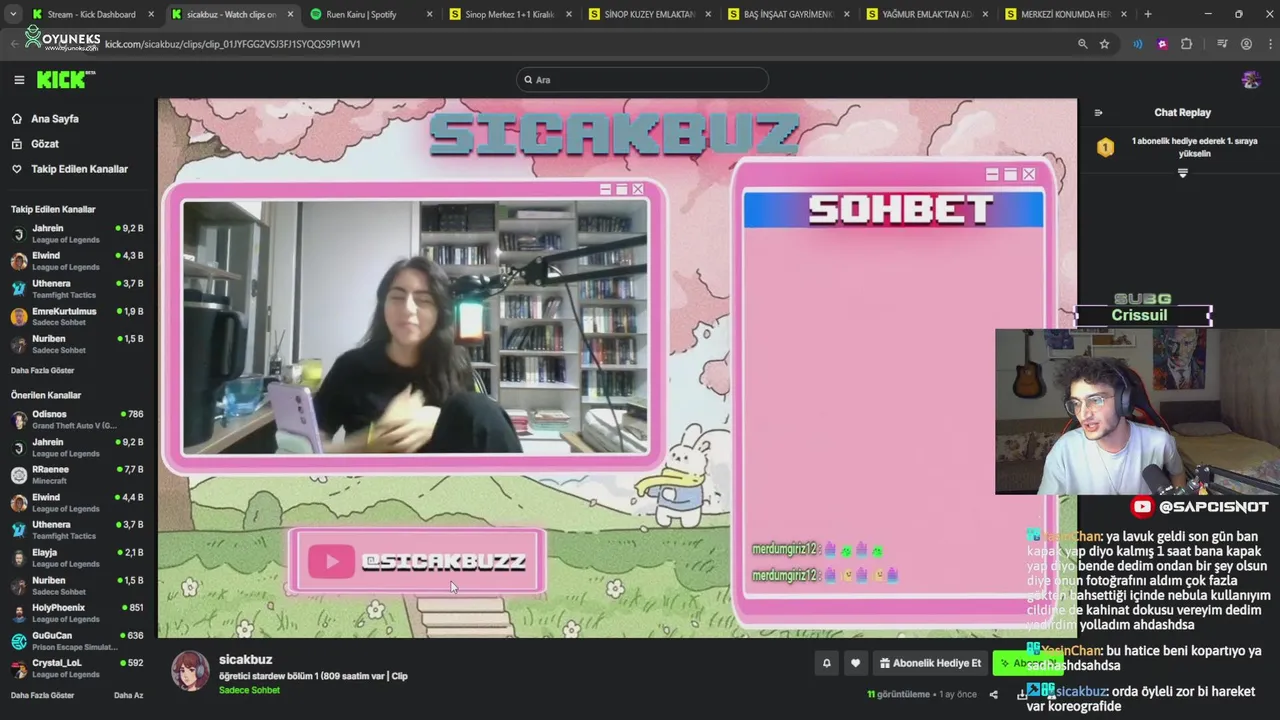Open the Chrome three-dot menu

(x=1268, y=44)
